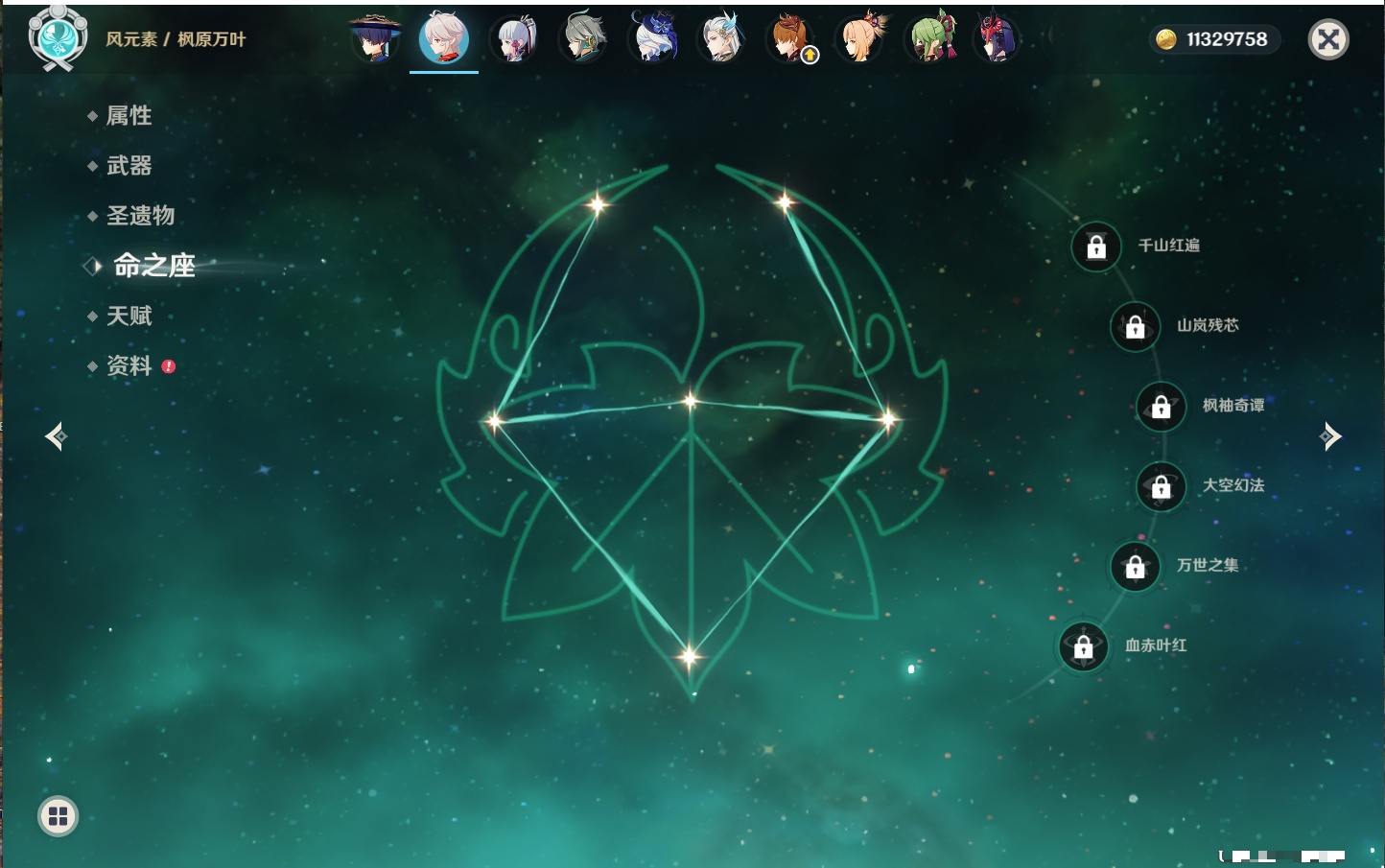Open the 天赋 talents menu
This screenshot has height=868, width=1385.
(129, 316)
